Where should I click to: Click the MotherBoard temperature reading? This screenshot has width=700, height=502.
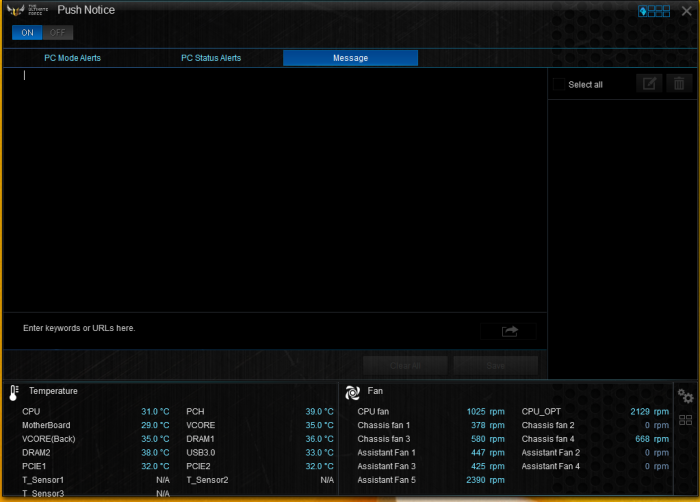tap(155, 425)
